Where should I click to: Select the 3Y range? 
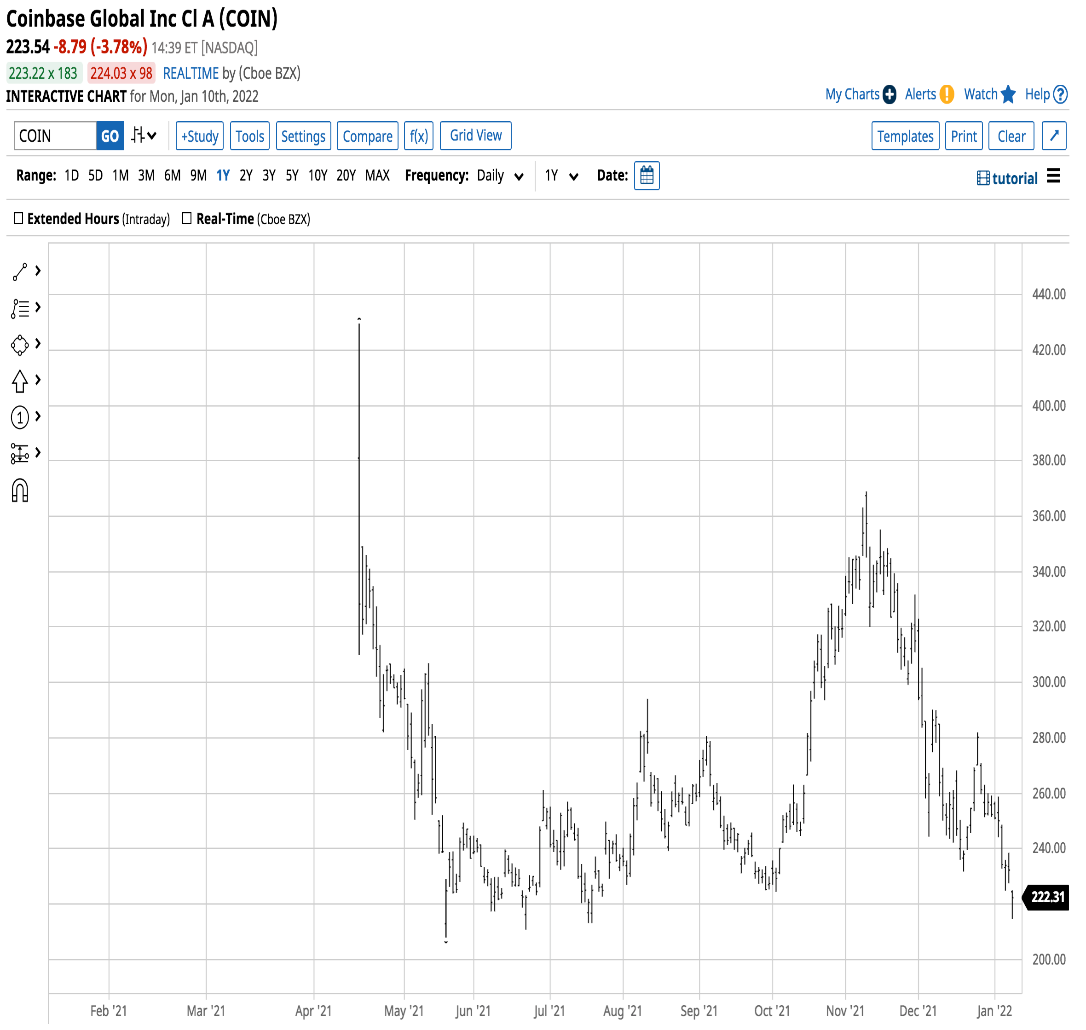pos(269,175)
